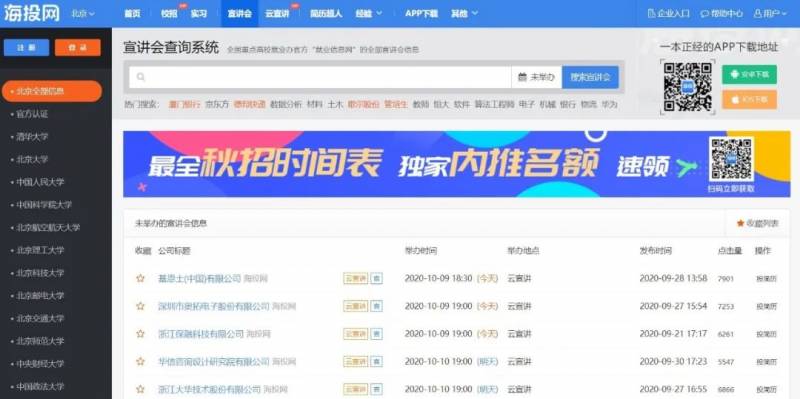Select 中国科学院大学 in the sidebar
Screen dimensions: 800x399
click(x=44, y=205)
